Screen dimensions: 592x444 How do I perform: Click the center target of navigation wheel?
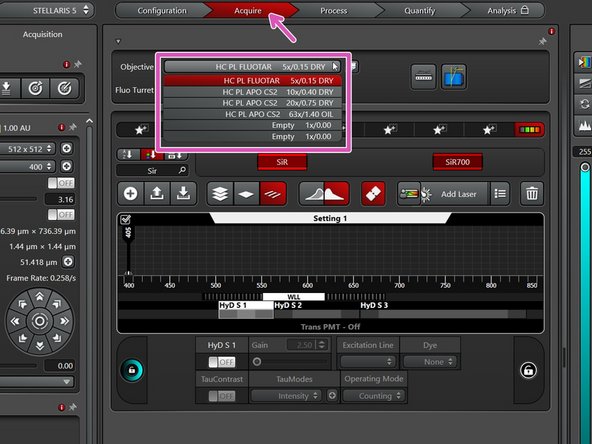point(40,321)
